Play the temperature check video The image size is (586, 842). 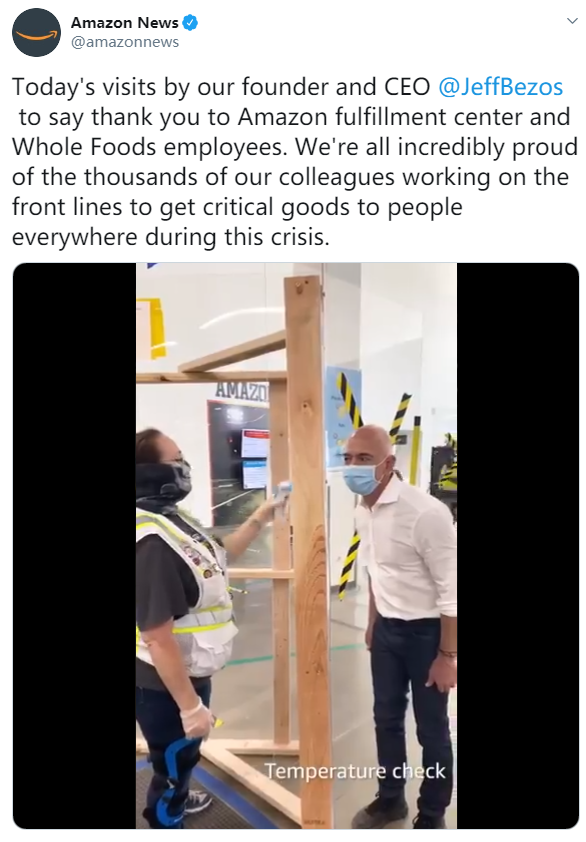point(296,546)
